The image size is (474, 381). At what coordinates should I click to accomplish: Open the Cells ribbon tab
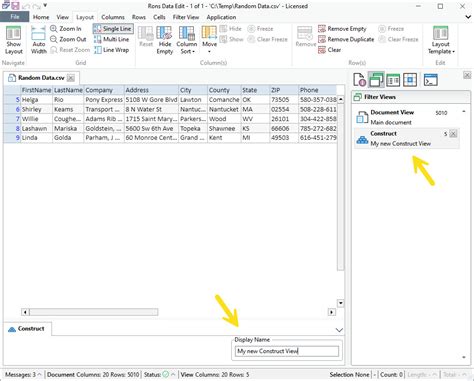[159, 17]
